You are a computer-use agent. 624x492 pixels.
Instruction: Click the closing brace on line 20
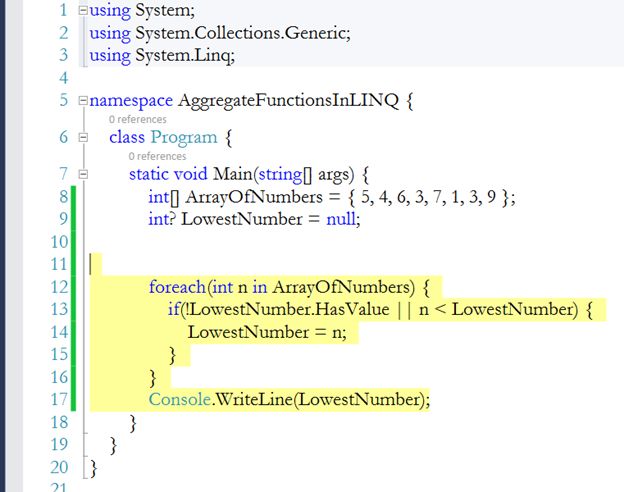pos(94,468)
